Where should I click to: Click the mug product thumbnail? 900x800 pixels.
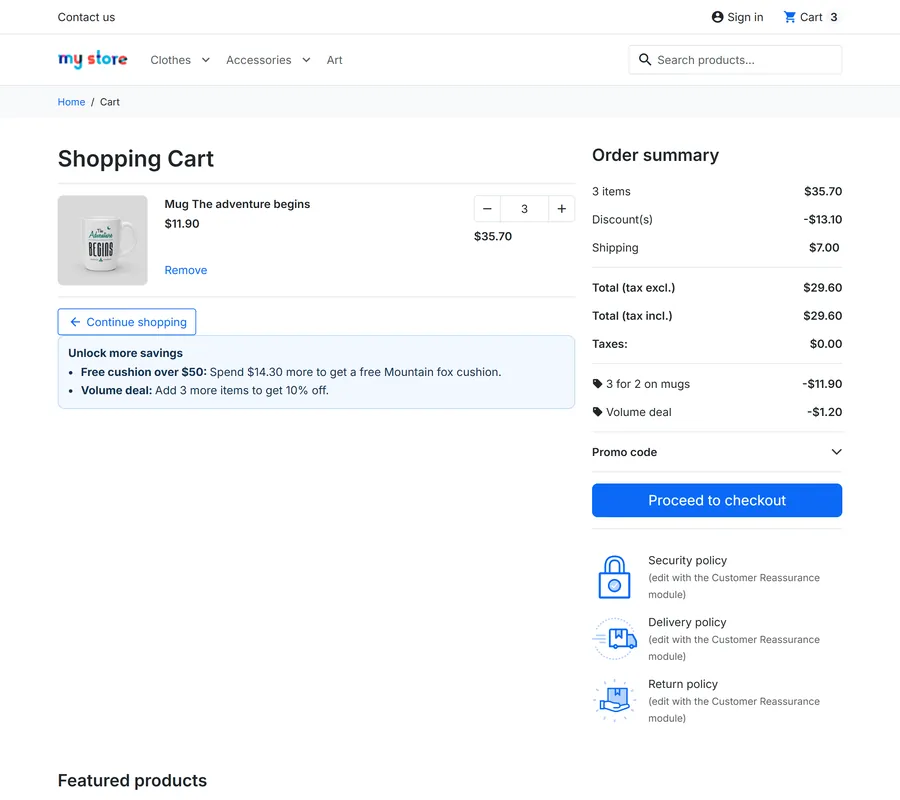103,240
